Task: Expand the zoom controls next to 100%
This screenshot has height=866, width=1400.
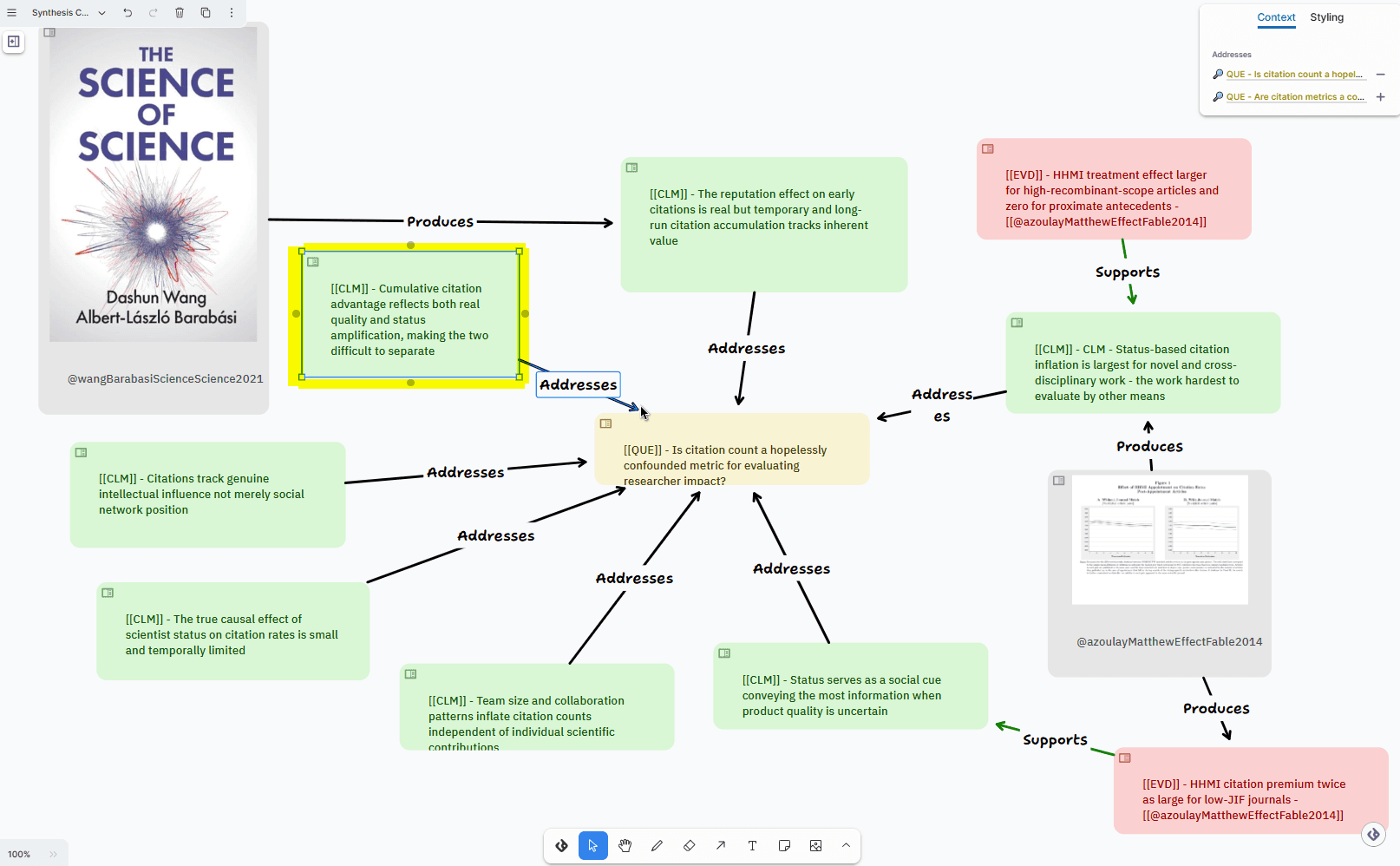Action: (53, 854)
